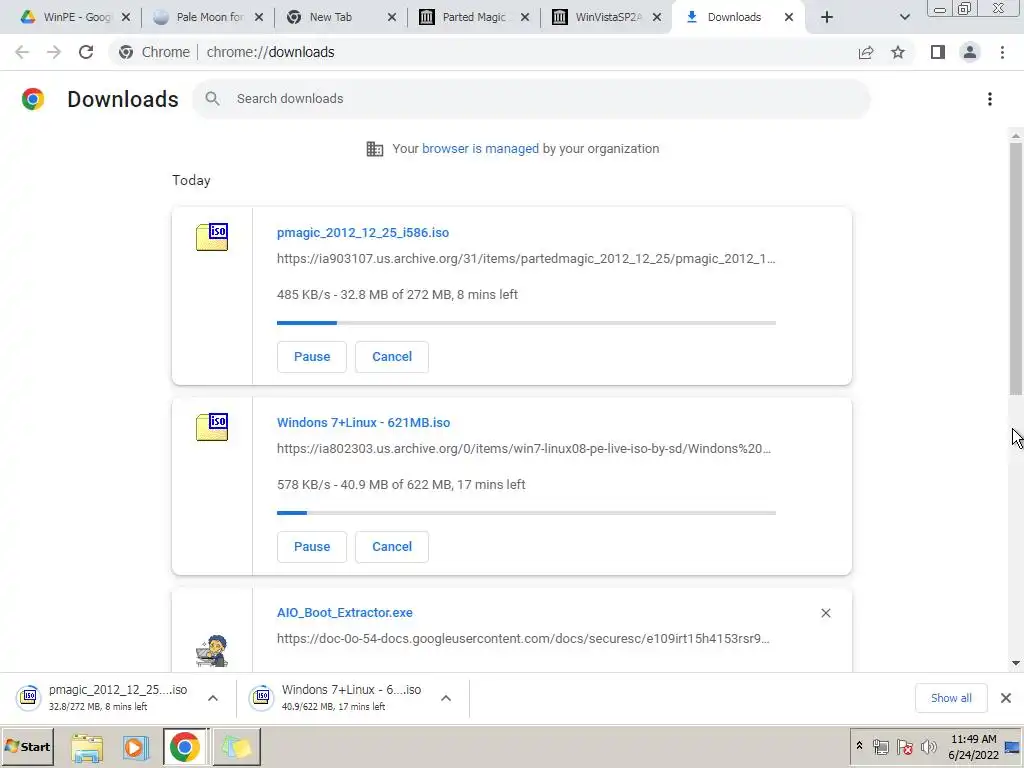Click the page vertical scrollbar thumb
This screenshot has width=1024, height=768.
coord(1016,268)
